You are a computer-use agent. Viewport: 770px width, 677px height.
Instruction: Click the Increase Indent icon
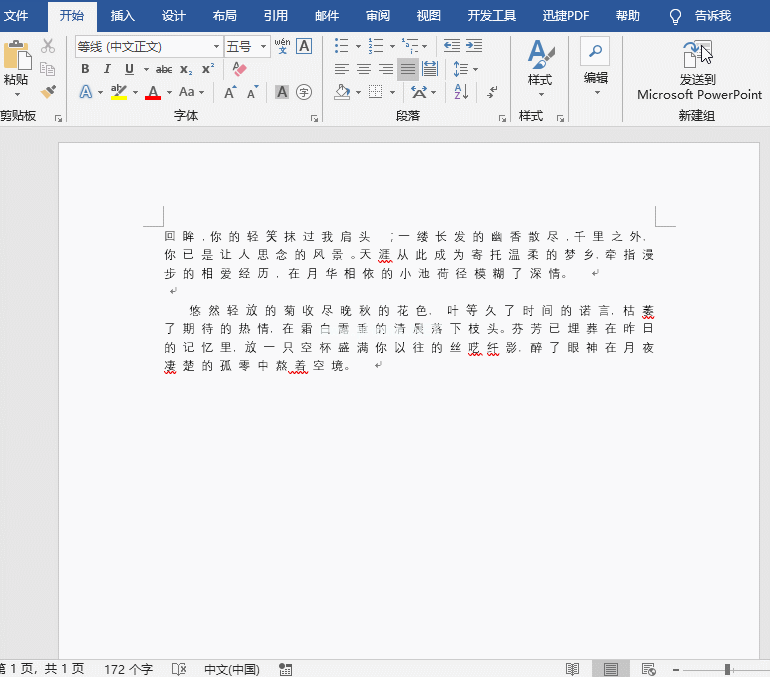[474, 46]
